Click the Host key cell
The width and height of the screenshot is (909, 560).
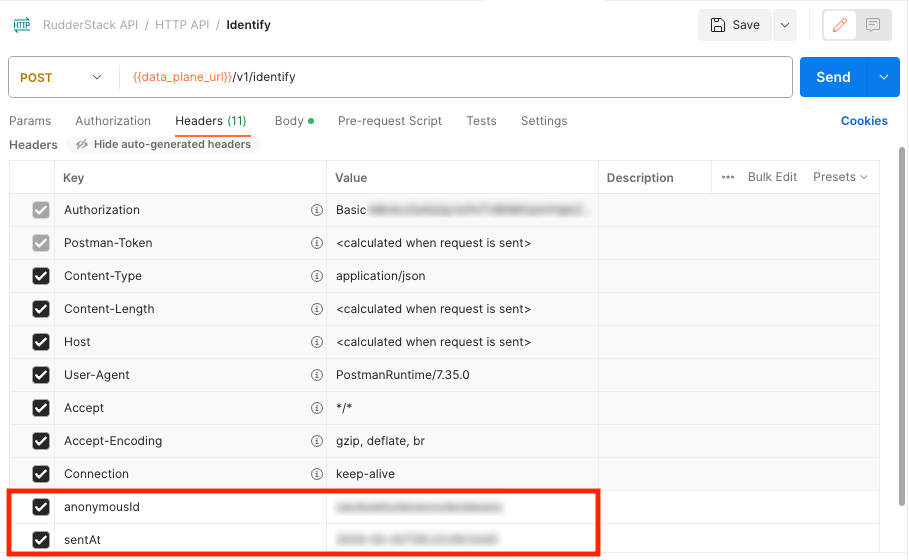coord(190,342)
